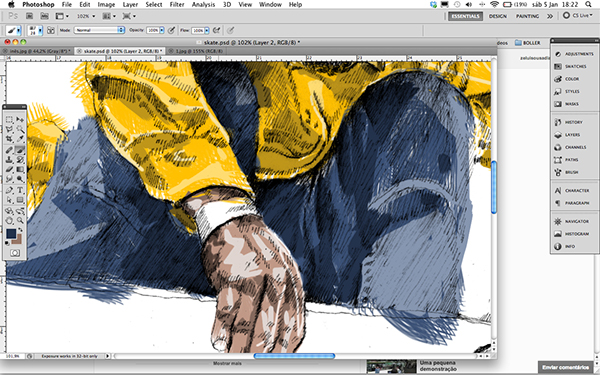The image size is (600, 375).
Task: Select the Rectangular Marquee tool
Action: point(9,120)
